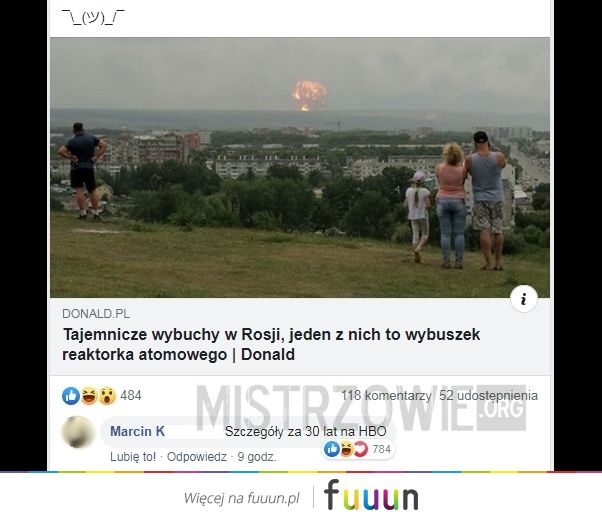This screenshot has width=602, height=516.
Task: Click the info icon on the article image
Action: click(524, 299)
